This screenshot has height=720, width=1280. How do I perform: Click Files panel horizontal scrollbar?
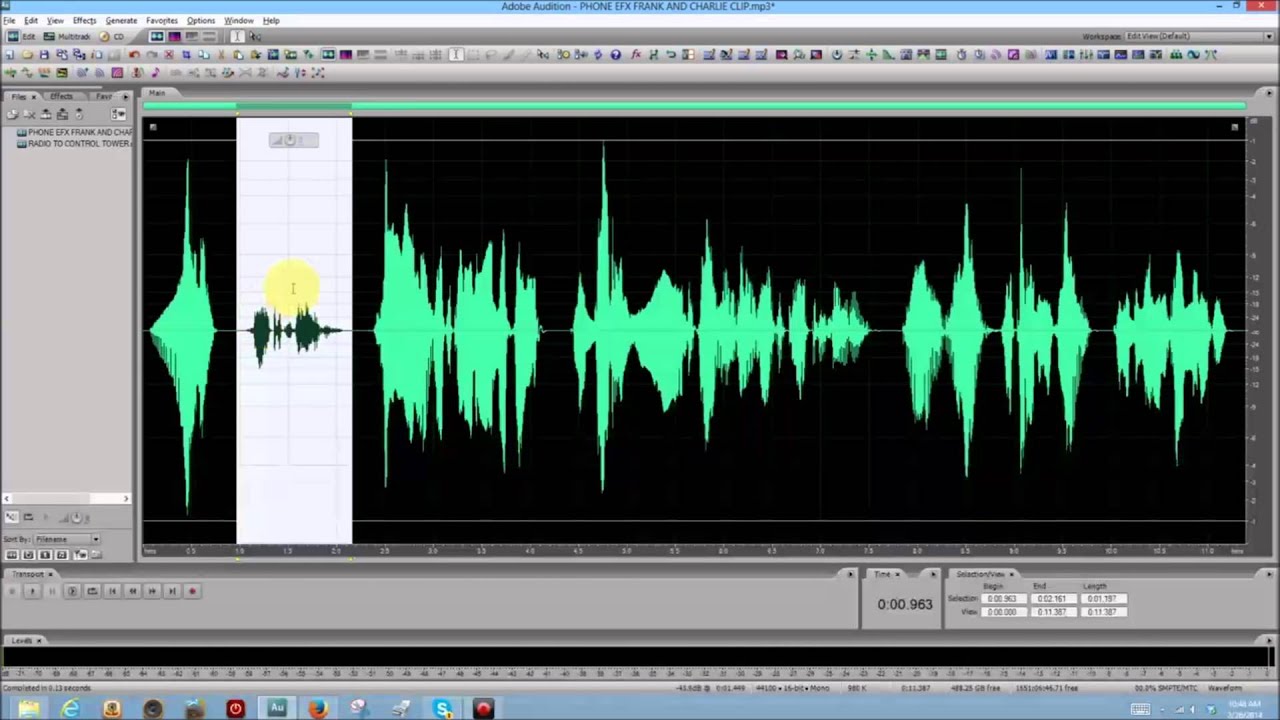pos(66,498)
